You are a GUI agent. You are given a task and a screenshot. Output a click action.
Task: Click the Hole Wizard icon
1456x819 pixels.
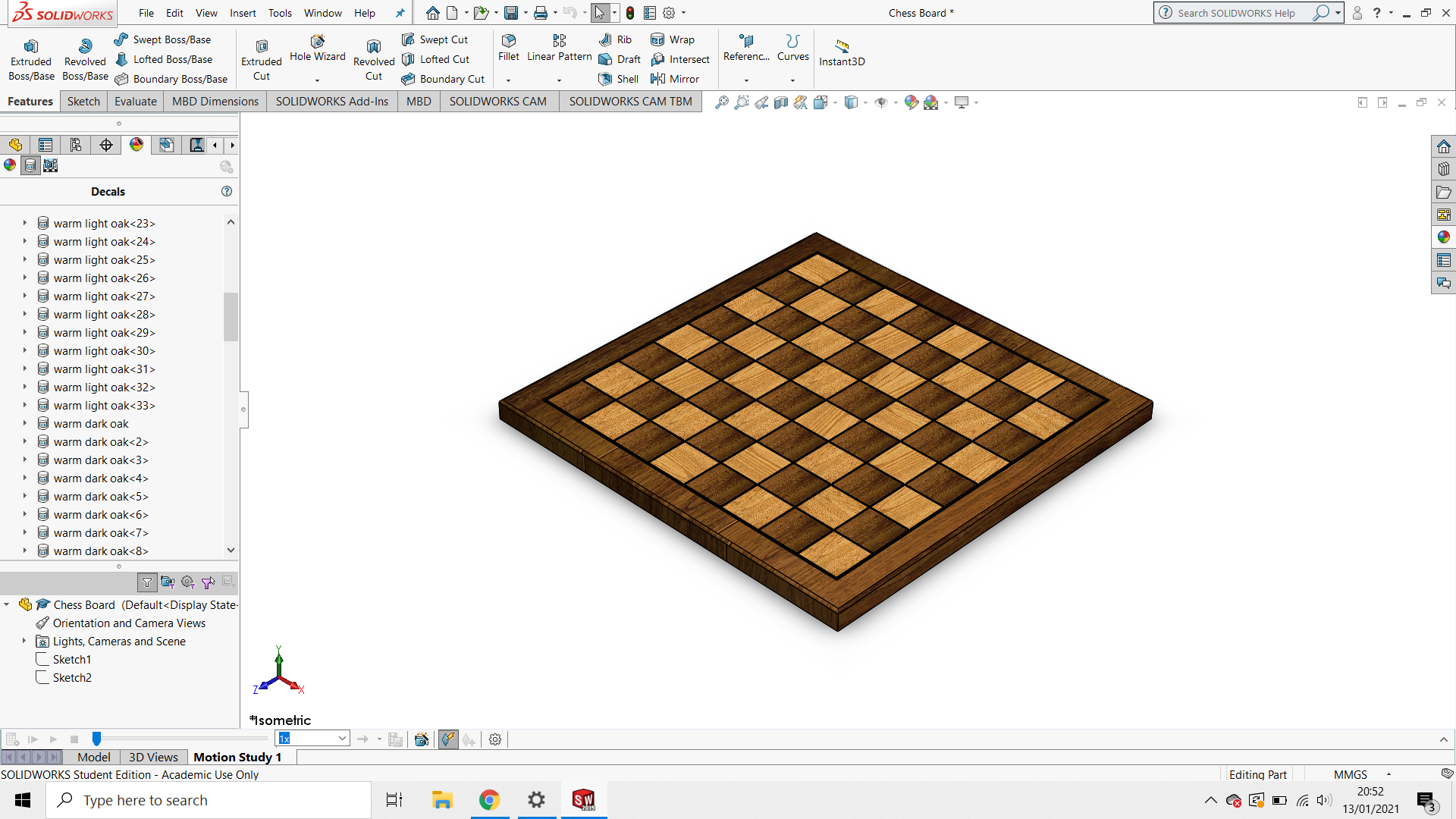point(317,41)
